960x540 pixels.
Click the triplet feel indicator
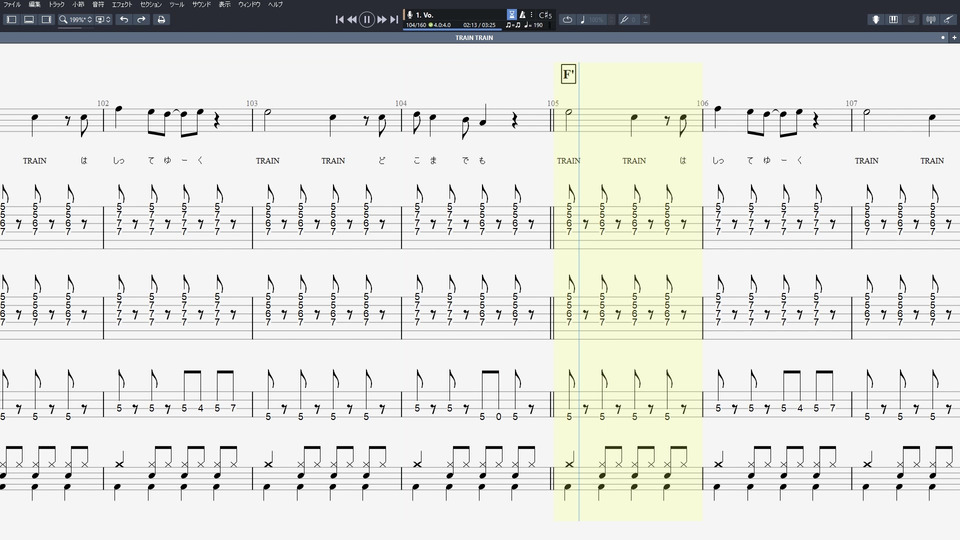tap(513, 25)
